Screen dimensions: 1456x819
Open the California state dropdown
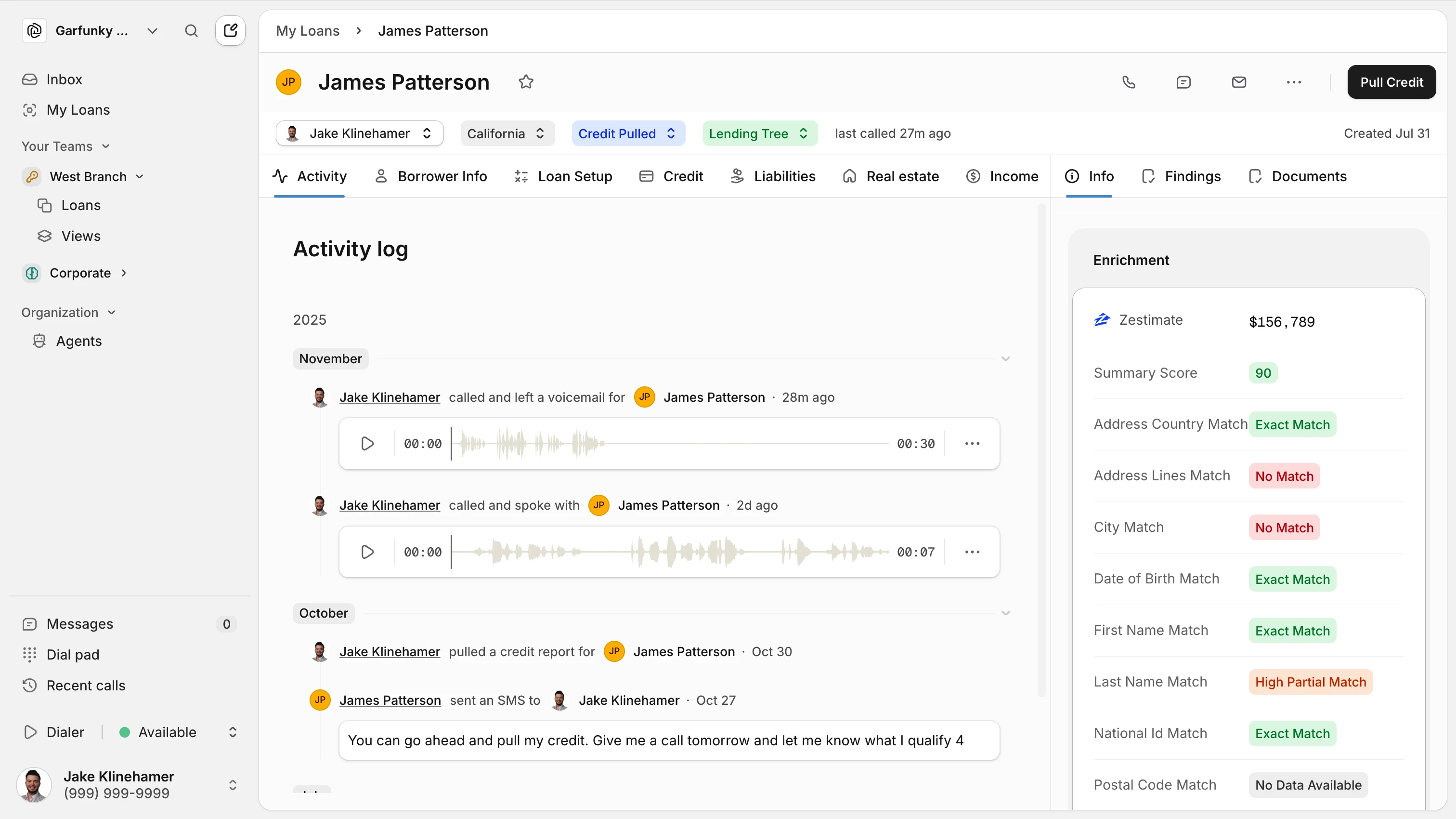[x=507, y=133]
